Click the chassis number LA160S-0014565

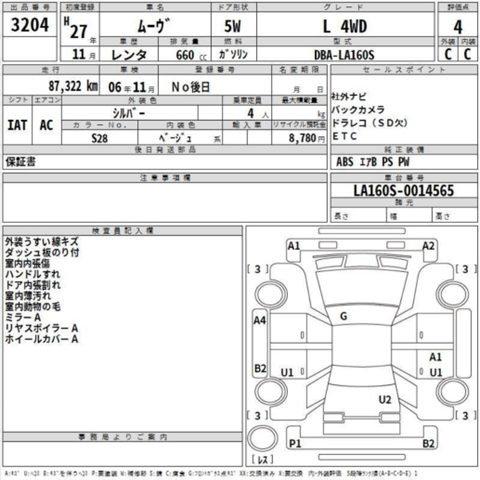click(404, 191)
